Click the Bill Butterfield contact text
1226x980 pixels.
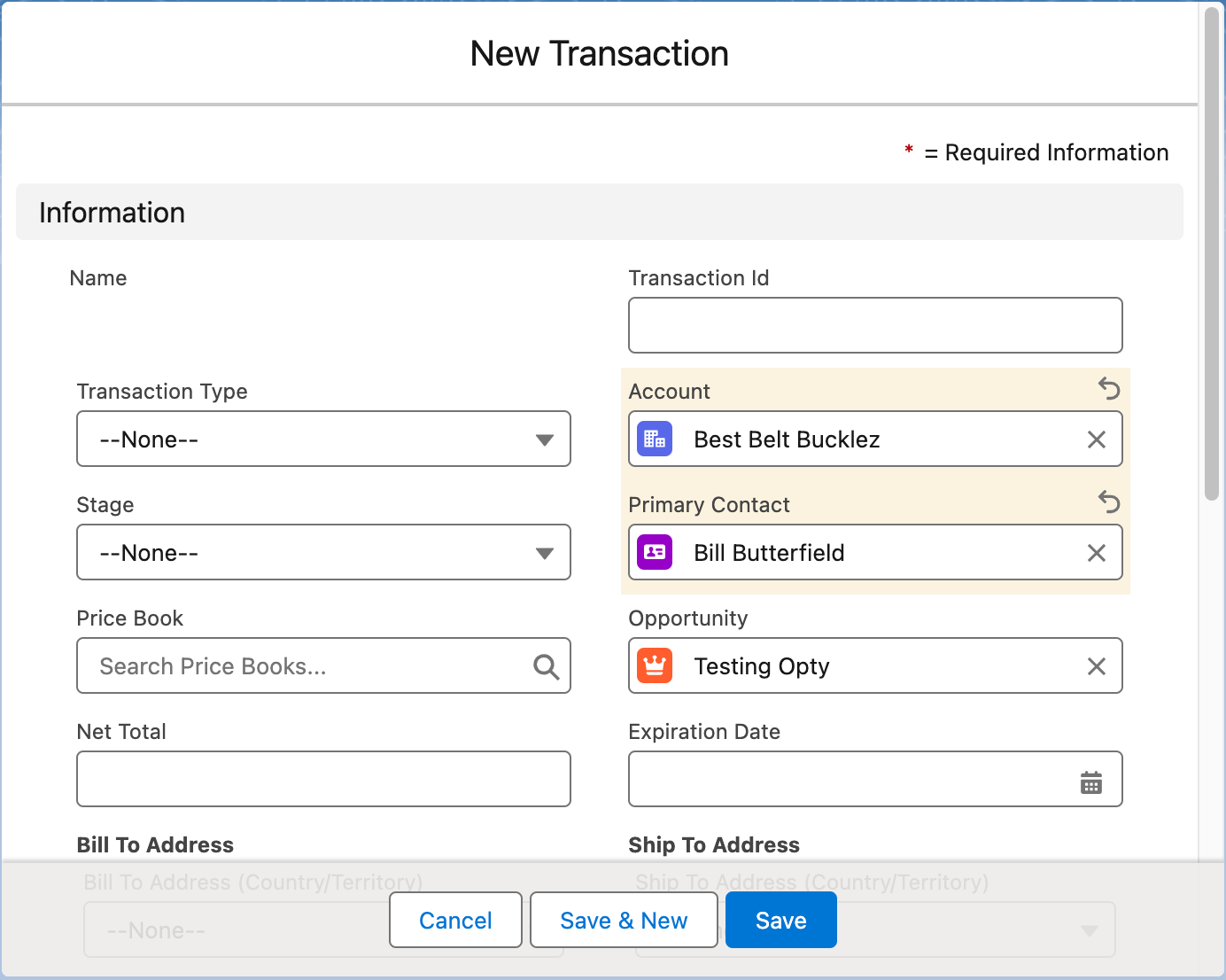(769, 553)
